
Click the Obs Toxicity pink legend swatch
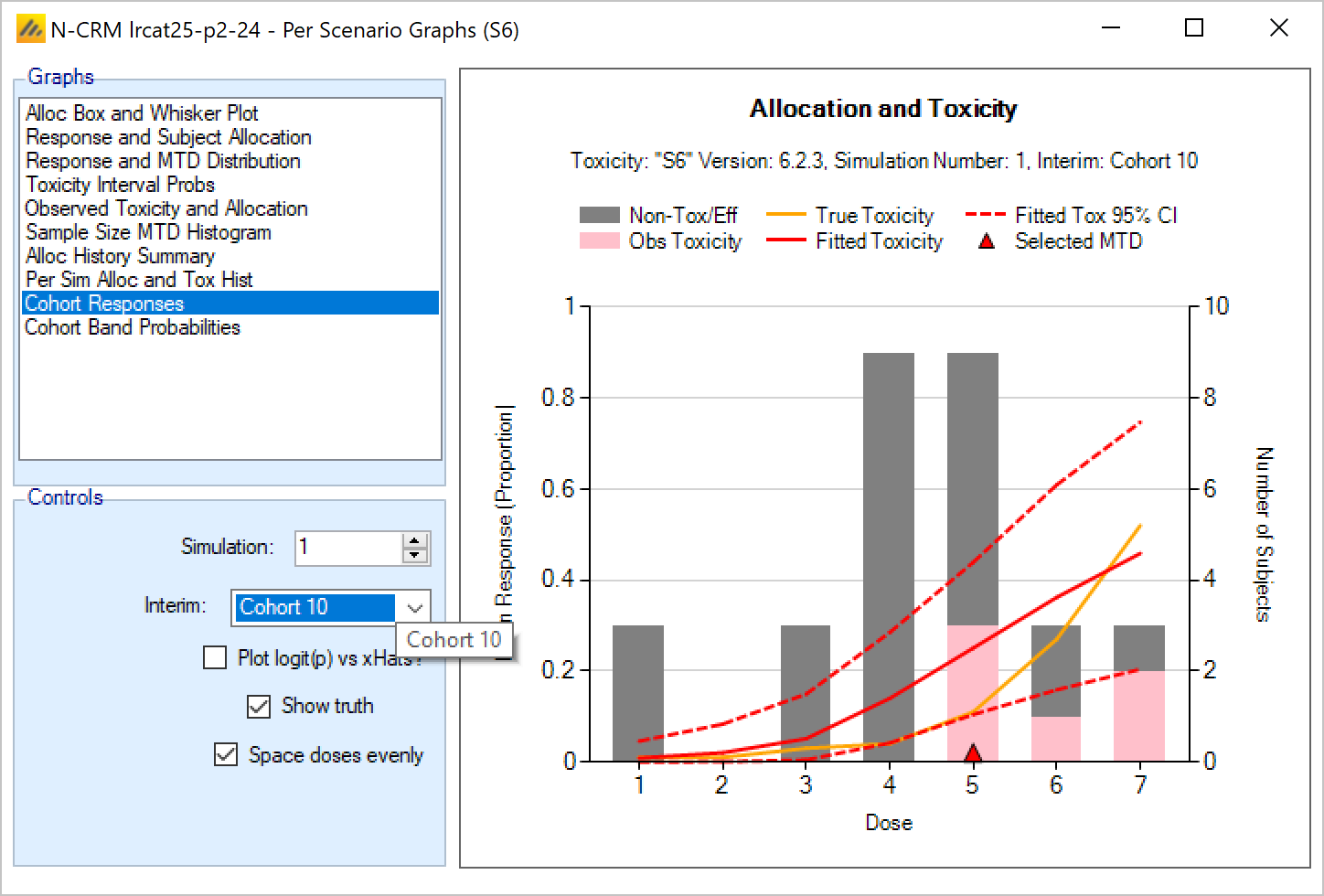pos(599,241)
